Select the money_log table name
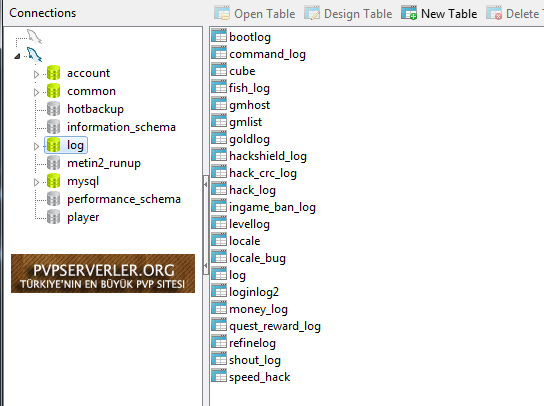This screenshot has width=544, height=406. pos(258,309)
